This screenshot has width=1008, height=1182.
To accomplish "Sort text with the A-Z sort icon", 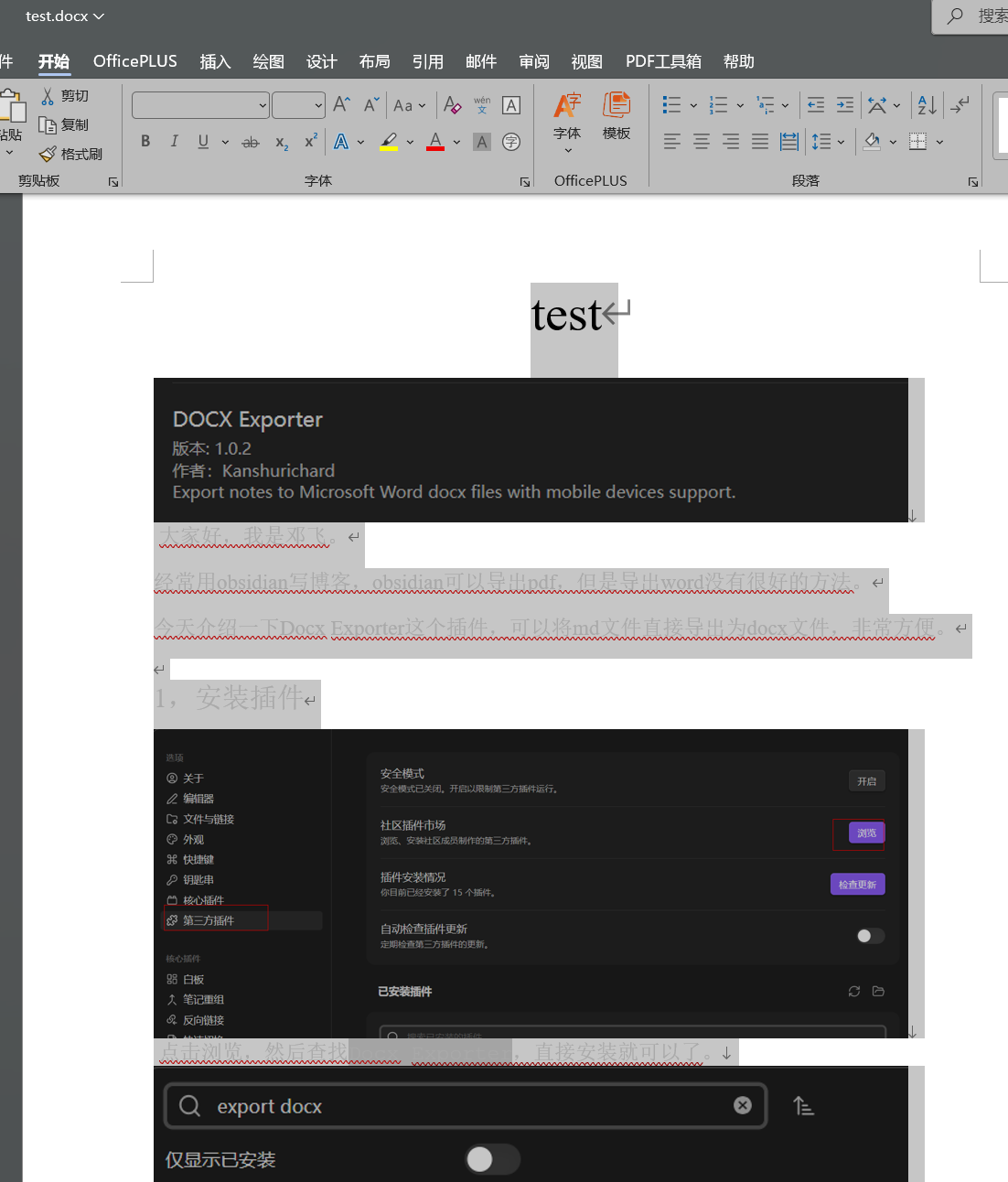I will (x=927, y=105).
